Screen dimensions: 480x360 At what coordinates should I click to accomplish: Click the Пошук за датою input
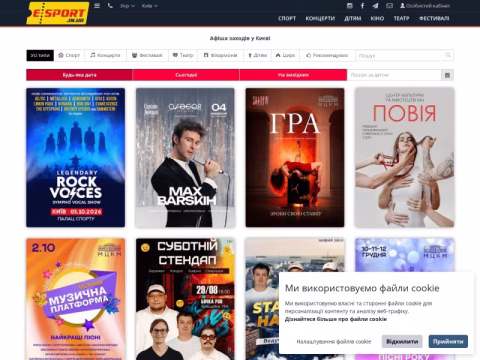[x=394, y=75]
